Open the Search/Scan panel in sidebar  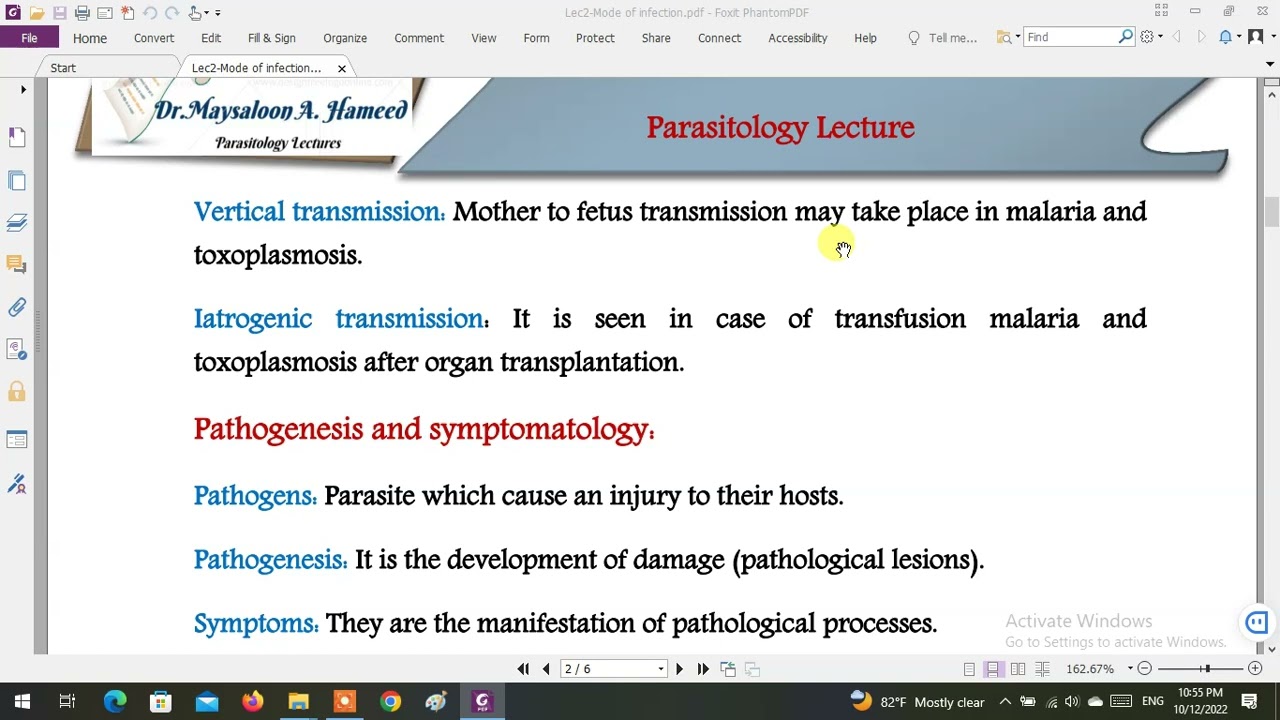pos(17,350)
